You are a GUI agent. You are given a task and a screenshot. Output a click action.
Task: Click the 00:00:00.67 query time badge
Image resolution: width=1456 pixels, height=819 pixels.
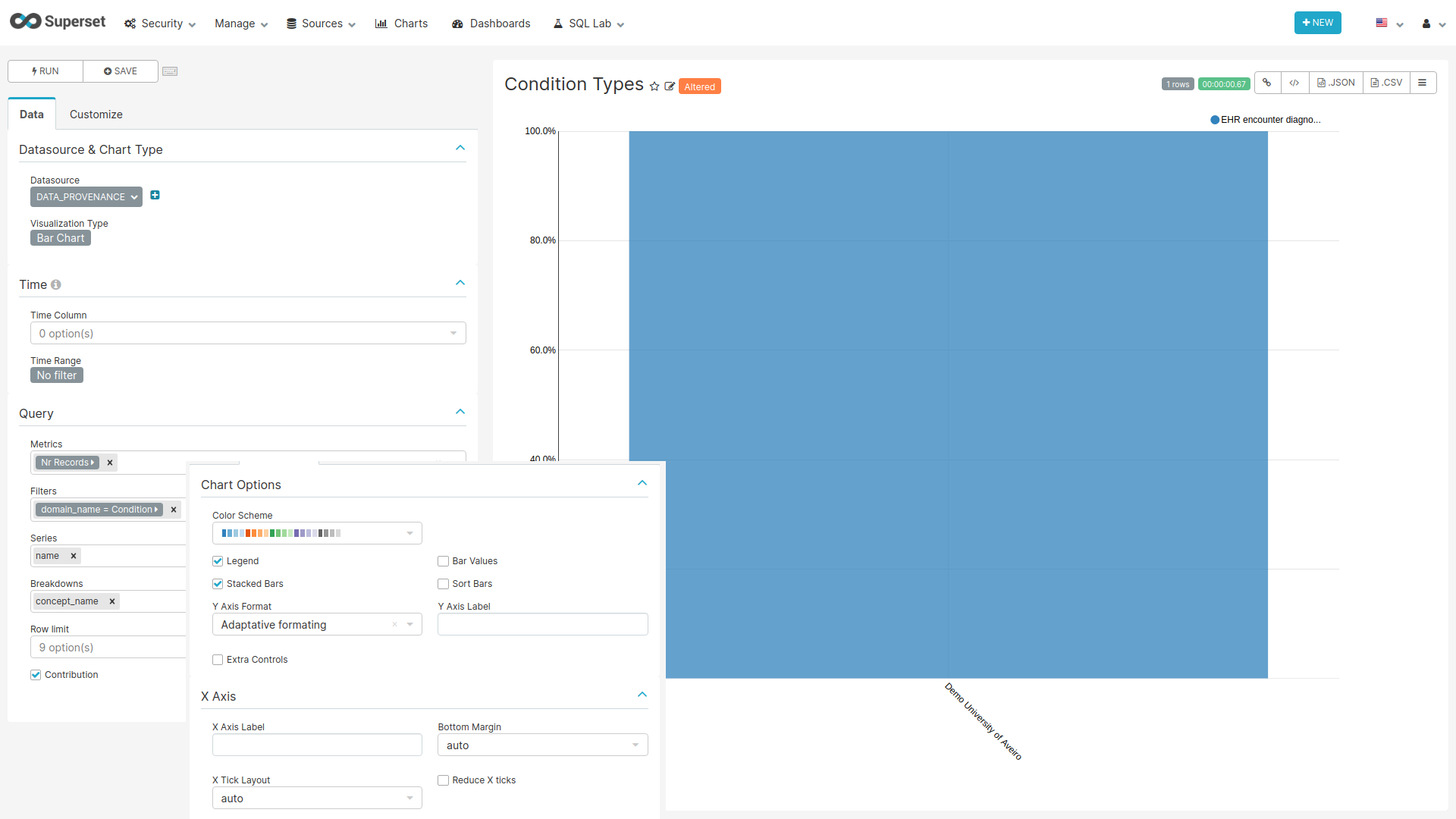pyautogui.click(x=1224, y=84)
